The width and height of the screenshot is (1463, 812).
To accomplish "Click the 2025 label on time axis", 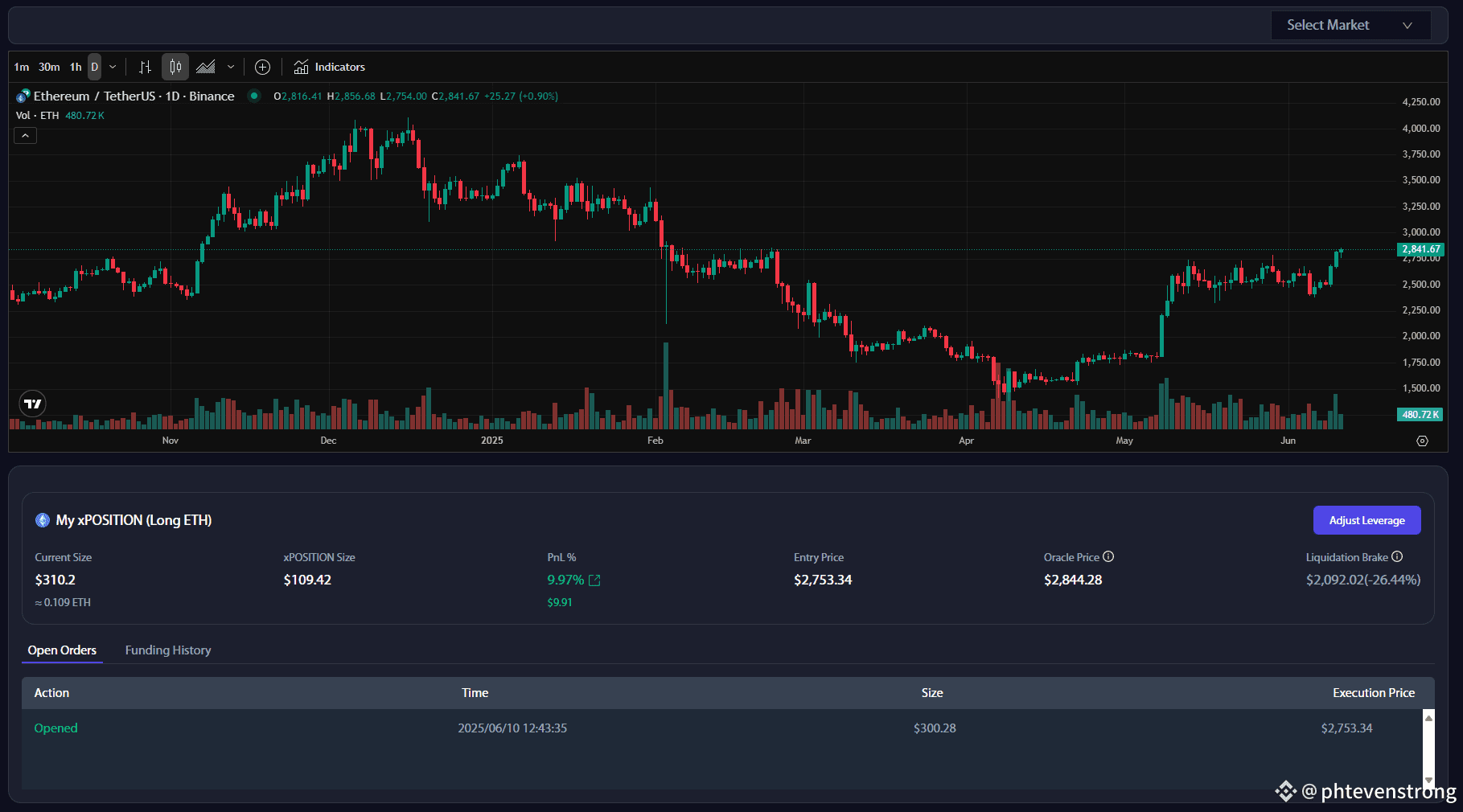I will [x=492, y=441].
